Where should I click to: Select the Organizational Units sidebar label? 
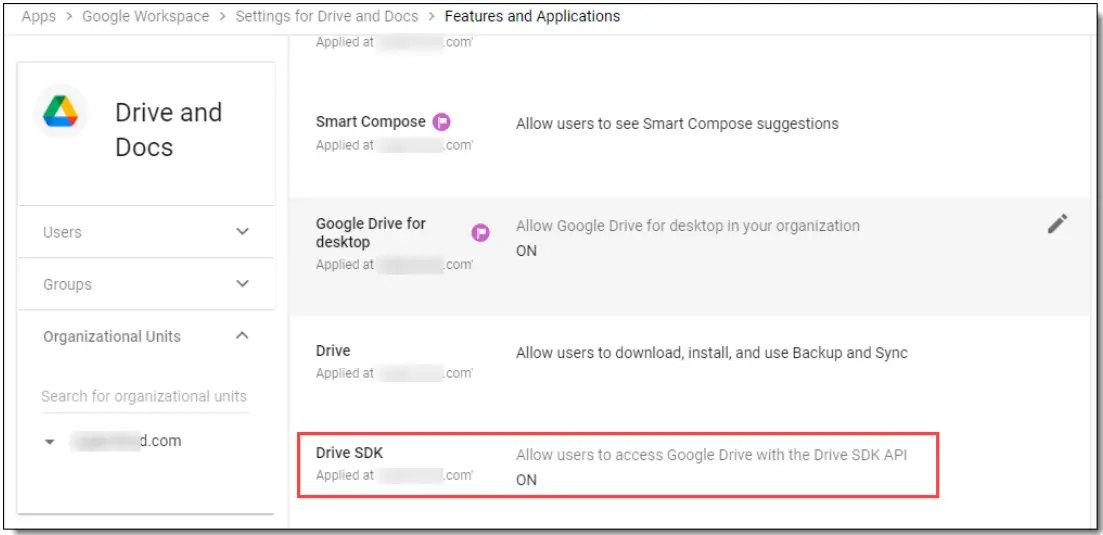112,336
